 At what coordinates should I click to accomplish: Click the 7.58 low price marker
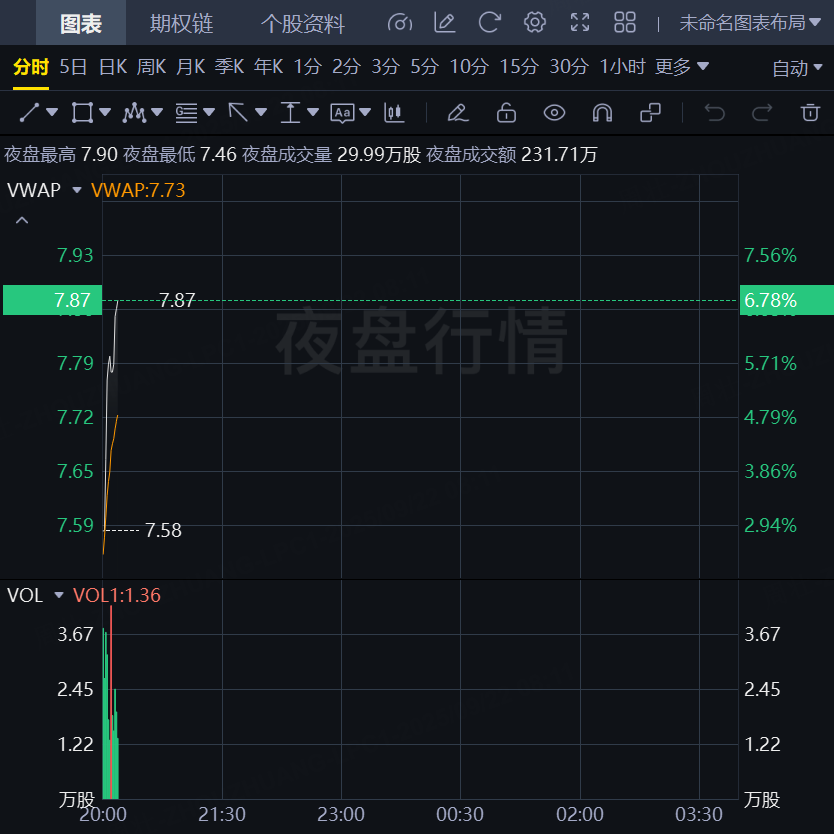pos(163,530)
